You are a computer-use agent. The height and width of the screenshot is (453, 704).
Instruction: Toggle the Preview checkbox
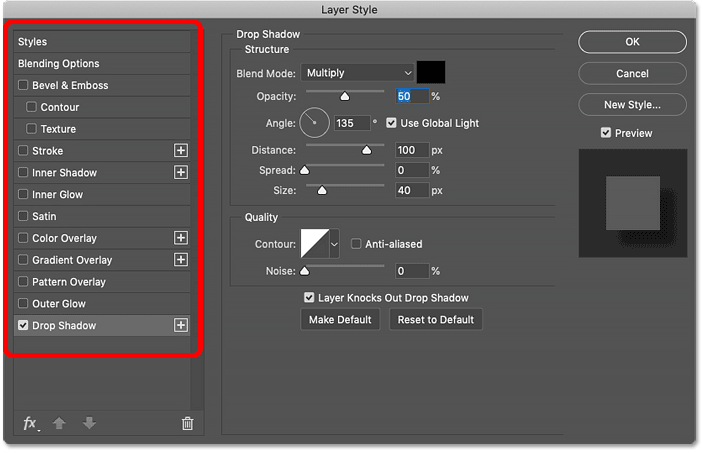(606, 133)
